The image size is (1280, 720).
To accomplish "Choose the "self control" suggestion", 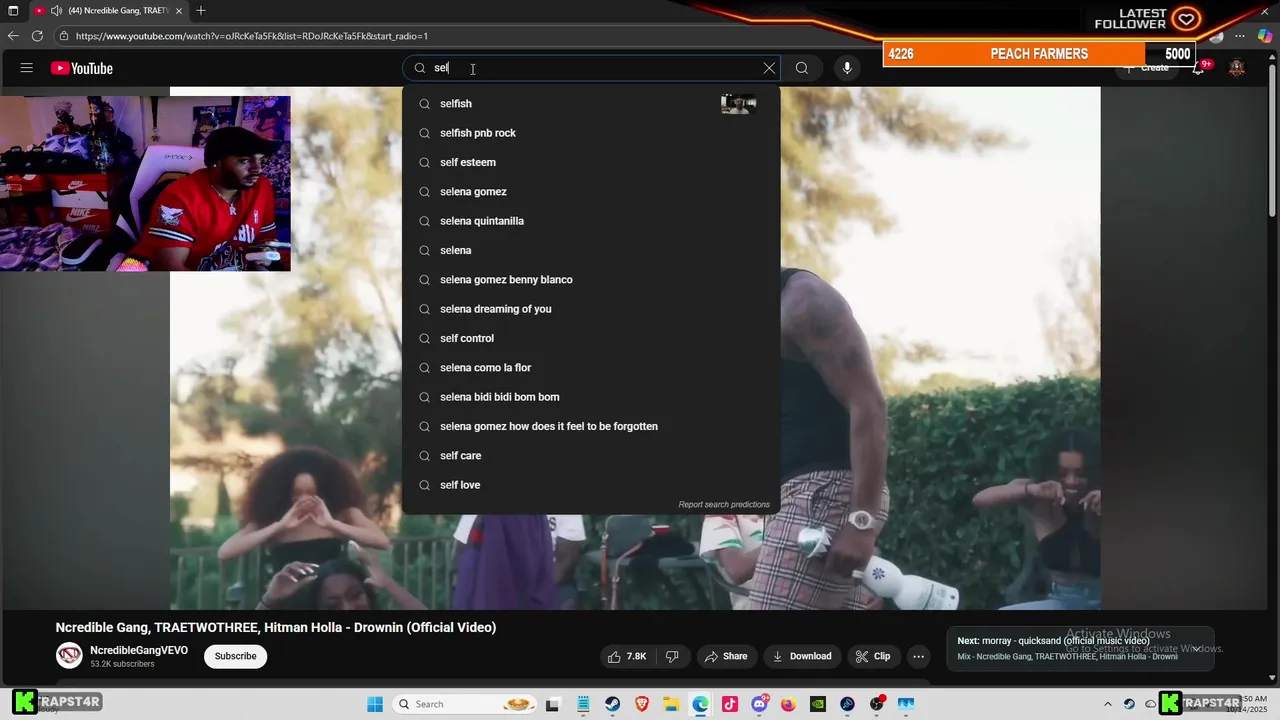I will (x=590, y=338).
